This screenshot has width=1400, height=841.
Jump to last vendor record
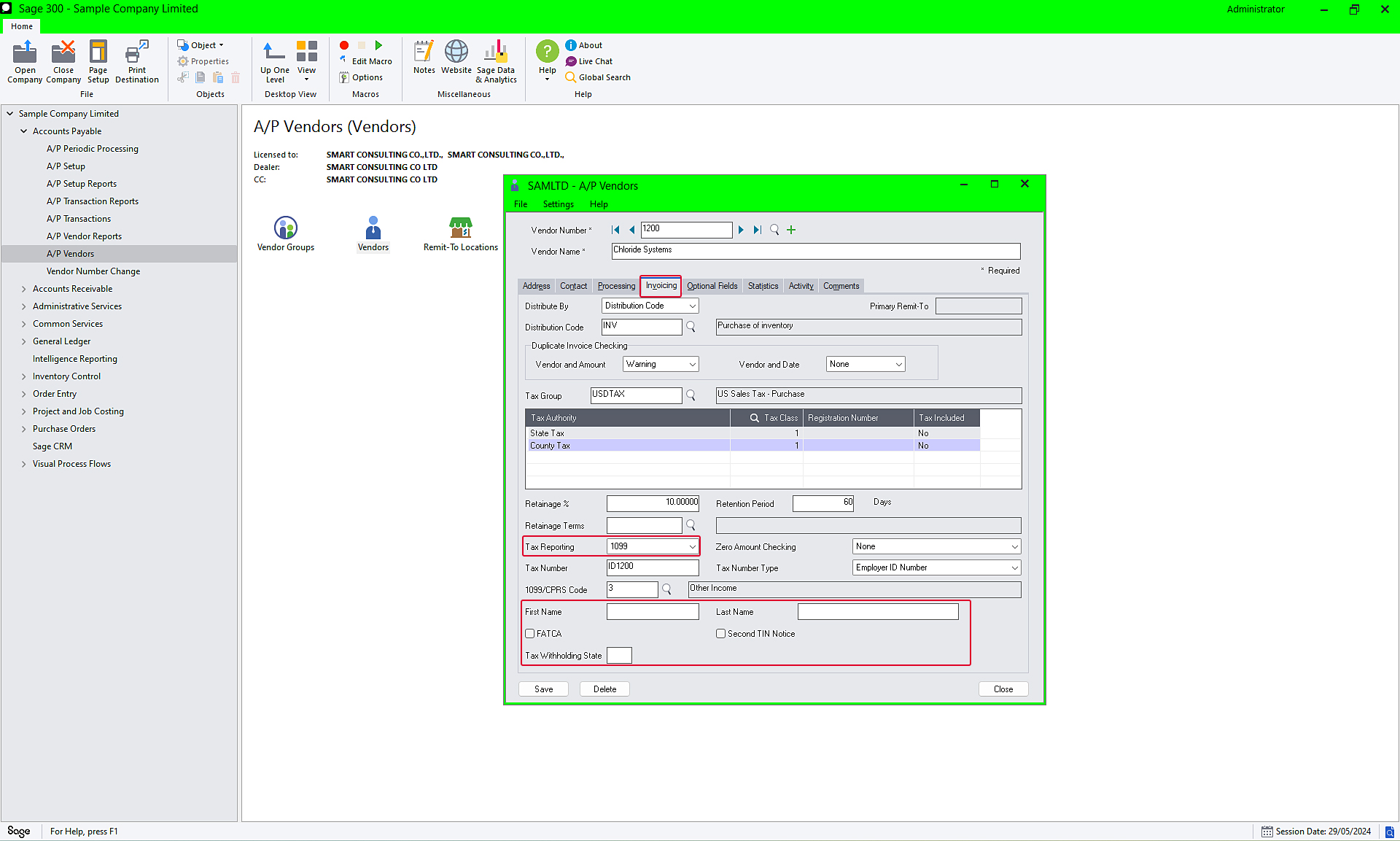[758, 230]
